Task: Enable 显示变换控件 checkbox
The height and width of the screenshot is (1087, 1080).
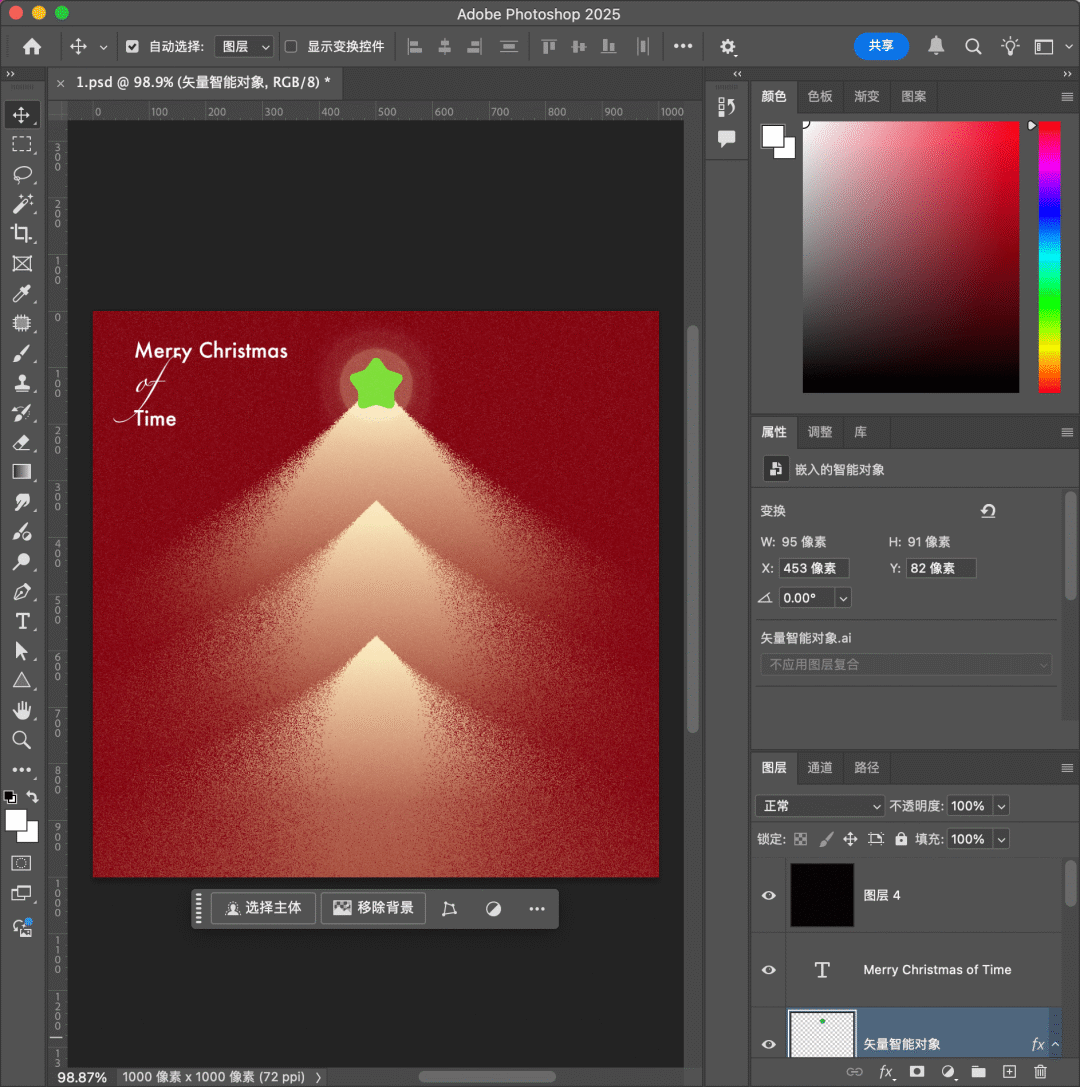Action: [291, 47]
